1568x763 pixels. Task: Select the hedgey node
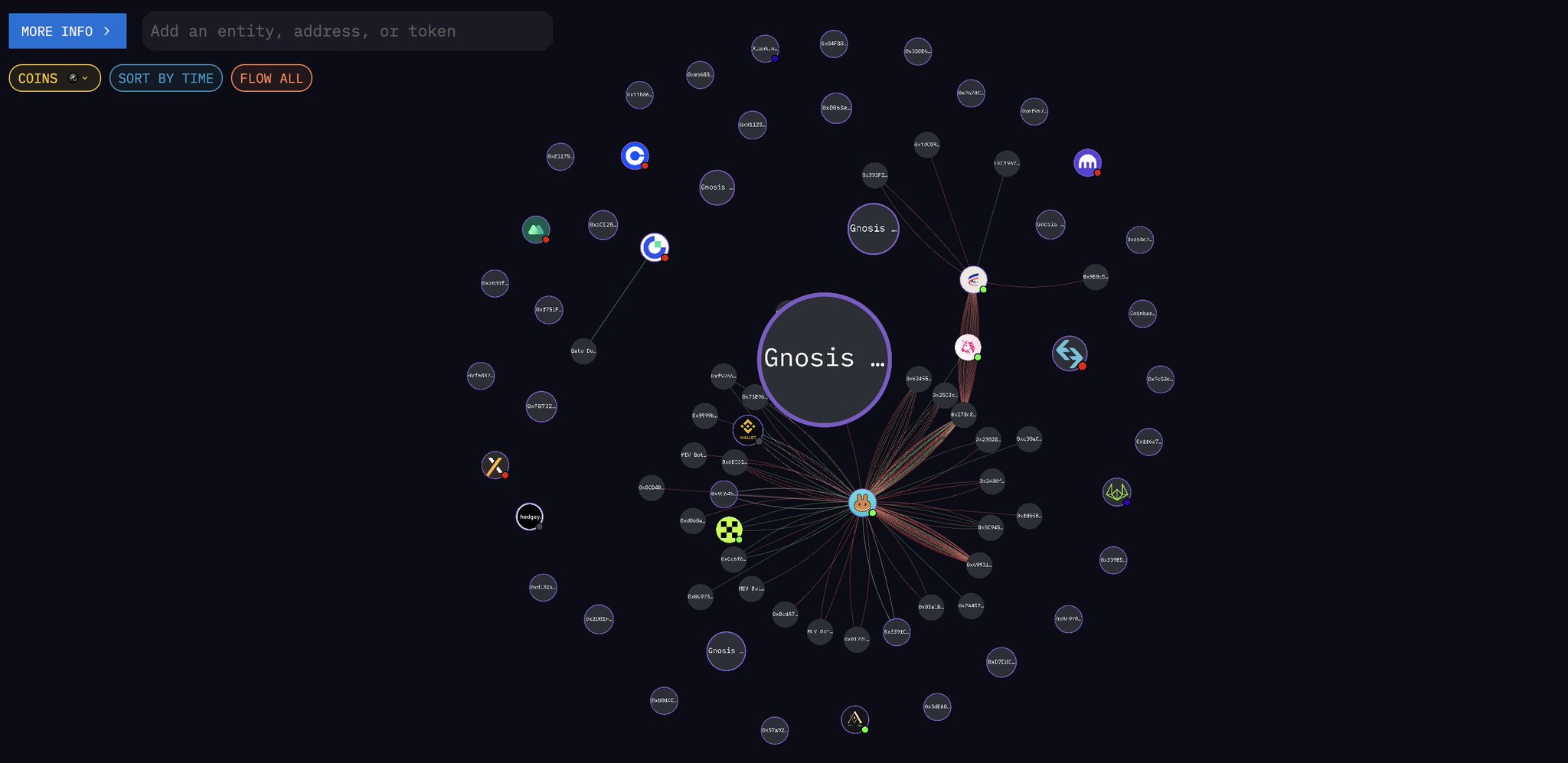click(530, 517)
